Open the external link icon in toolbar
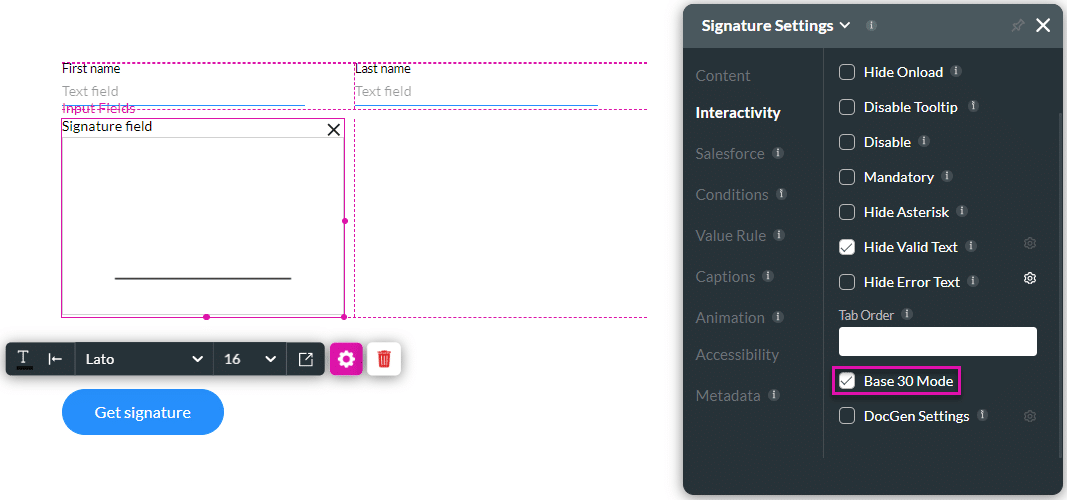Screen dimensions: 1067x500 pyautogui.click(x=306, y=359)
